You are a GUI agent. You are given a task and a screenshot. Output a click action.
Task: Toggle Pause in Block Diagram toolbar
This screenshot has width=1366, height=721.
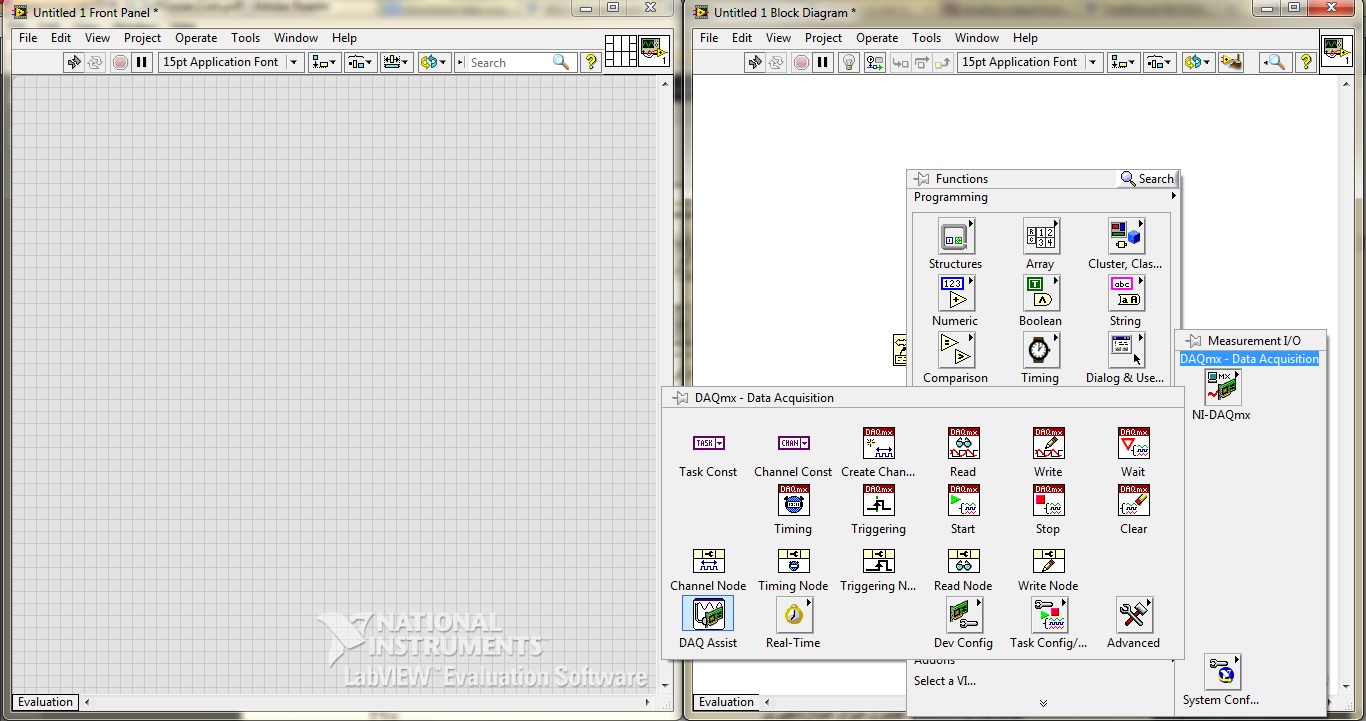(823, 62)
